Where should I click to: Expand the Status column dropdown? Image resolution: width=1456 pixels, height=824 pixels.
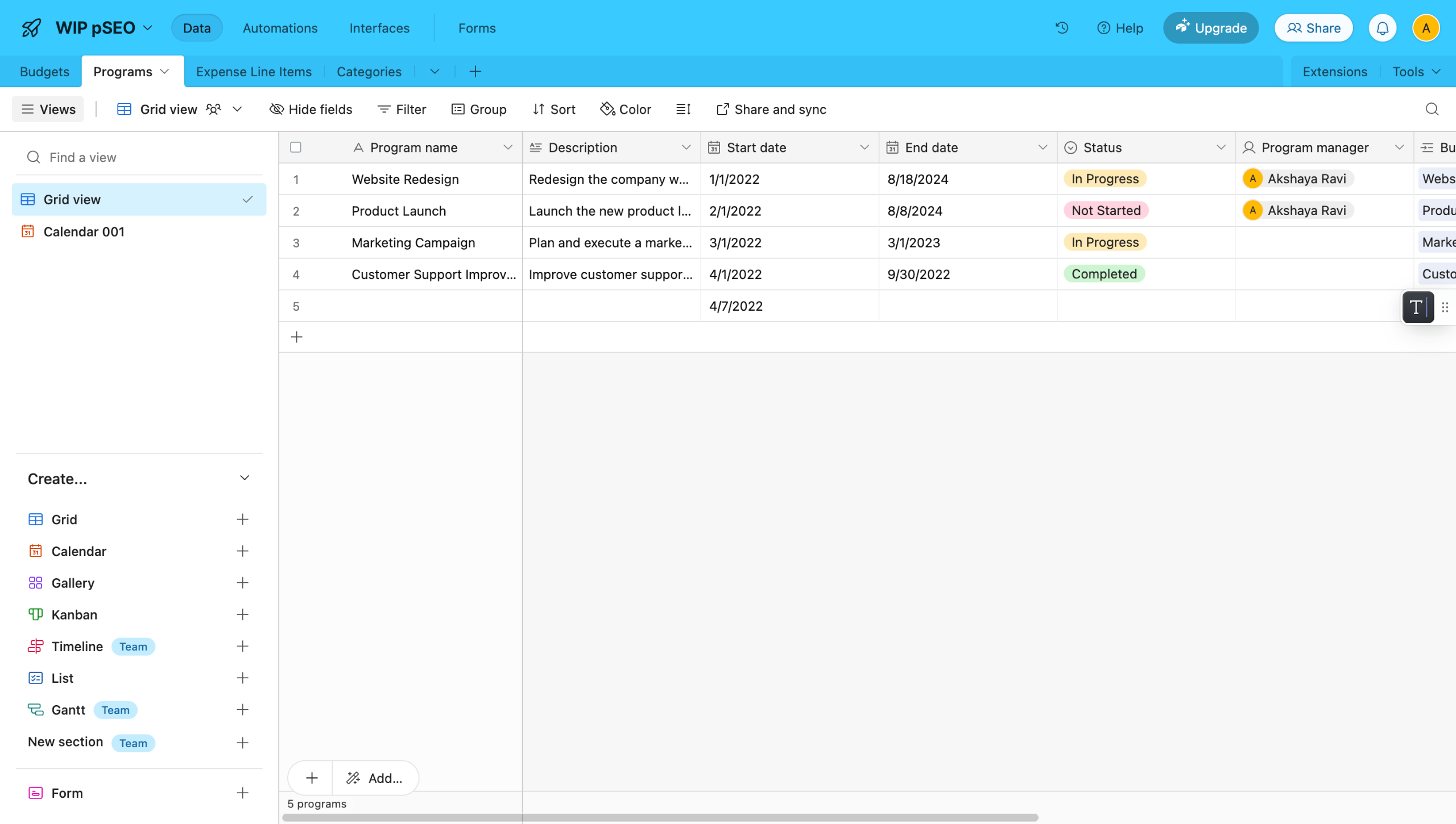[x=1221, y=147]
